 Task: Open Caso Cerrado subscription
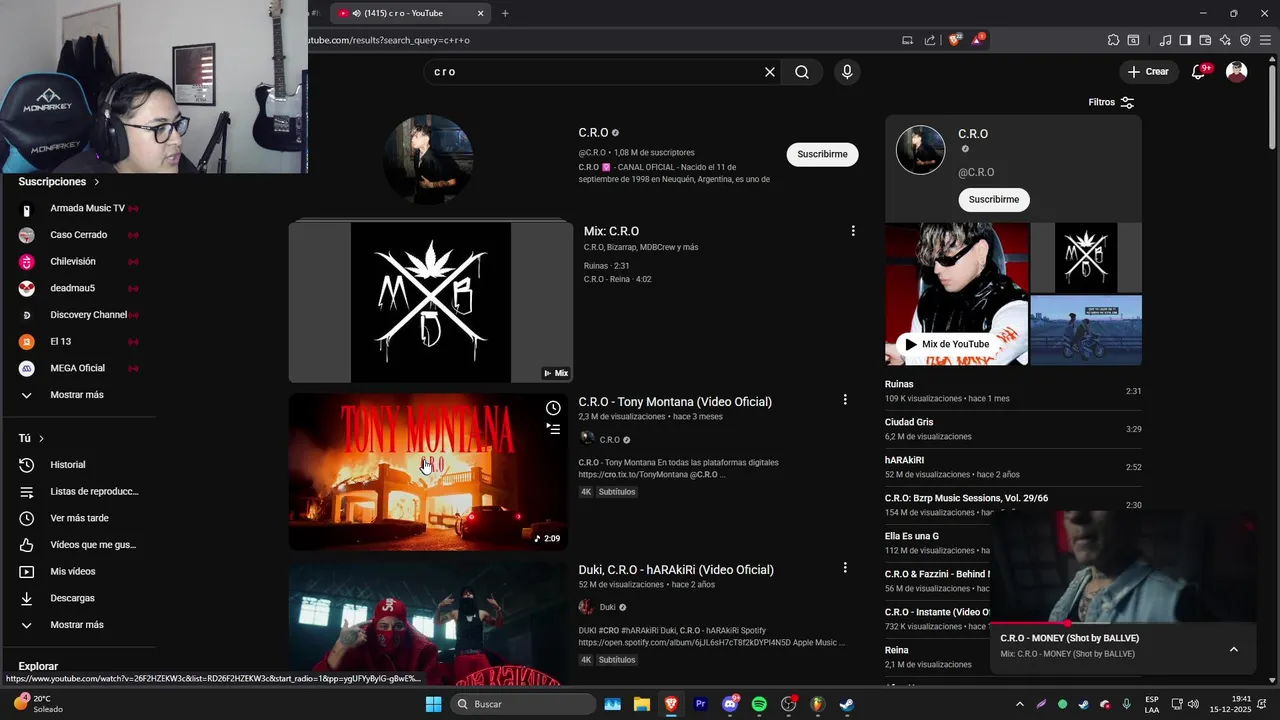click(x=78, y=235)
